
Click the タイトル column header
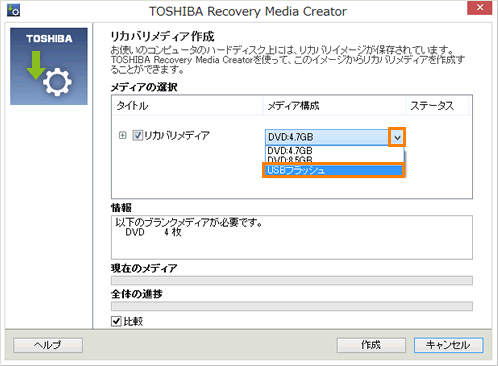(188, 106)
